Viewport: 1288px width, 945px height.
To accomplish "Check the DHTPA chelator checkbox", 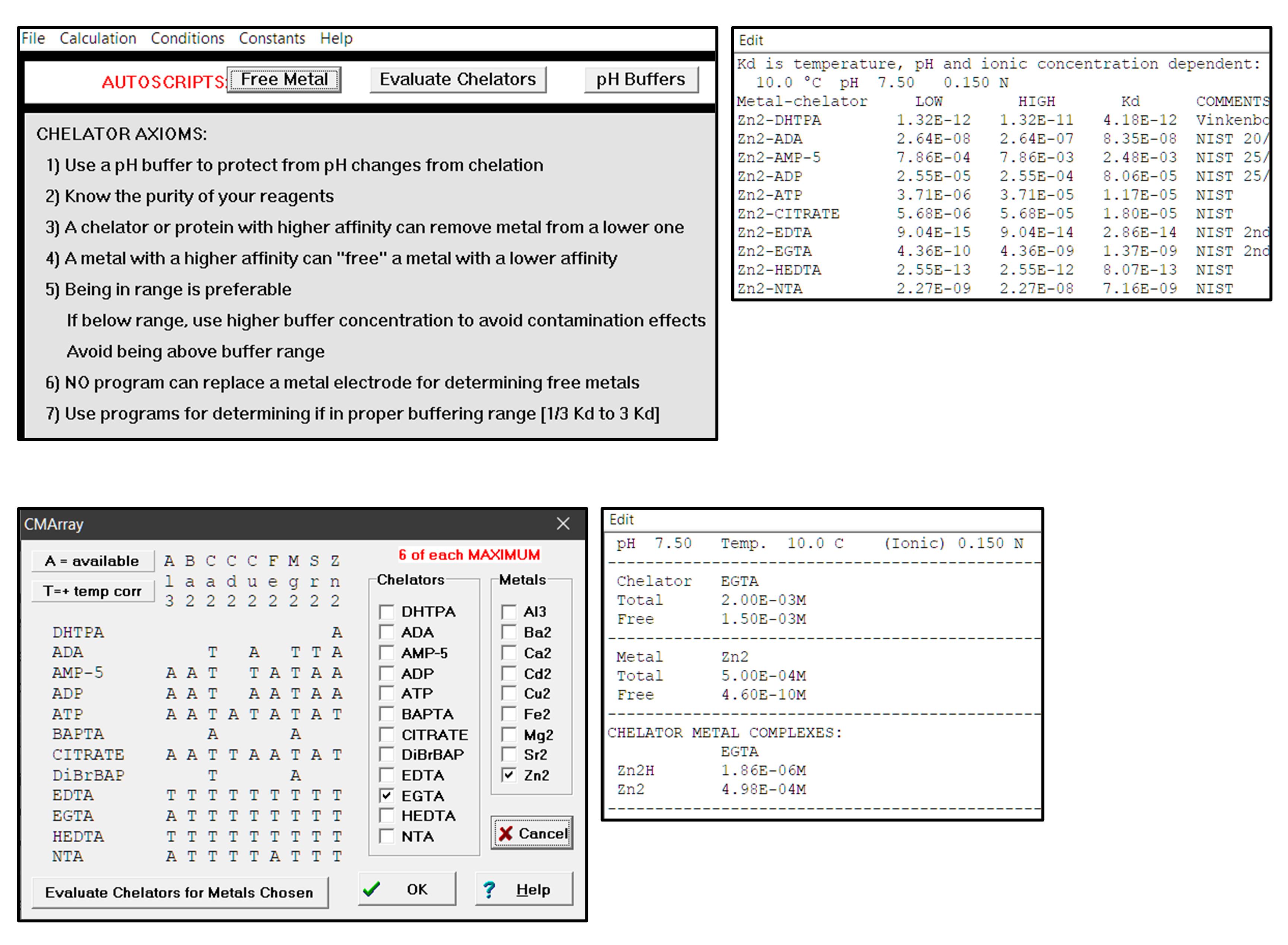I will pos(387,612).
